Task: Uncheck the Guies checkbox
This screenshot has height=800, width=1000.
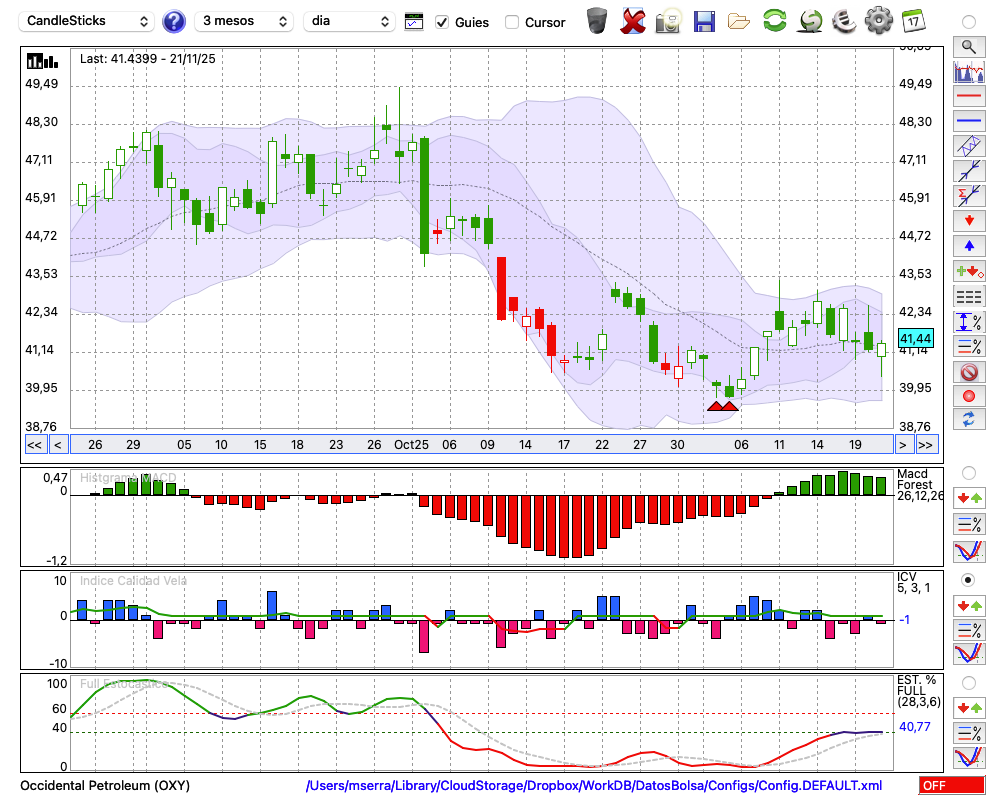Action: [x=443, y=22]
